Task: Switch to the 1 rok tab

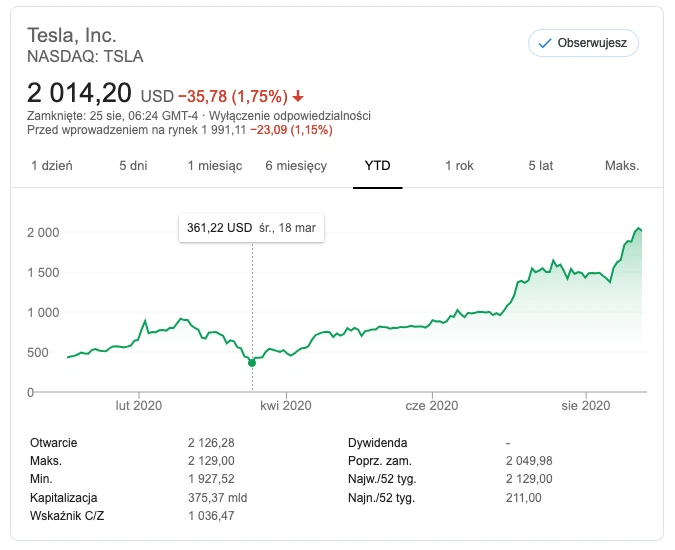Action: tap(459, 166)
